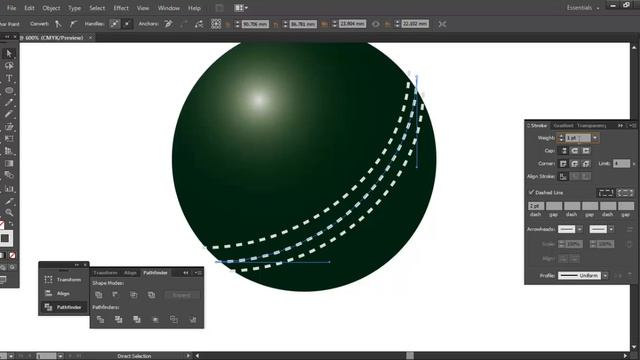Image resolution: width=640 pixels, height=360 pixels.
Task: Open the Effect menu
Action: click(x=121, y=8)
